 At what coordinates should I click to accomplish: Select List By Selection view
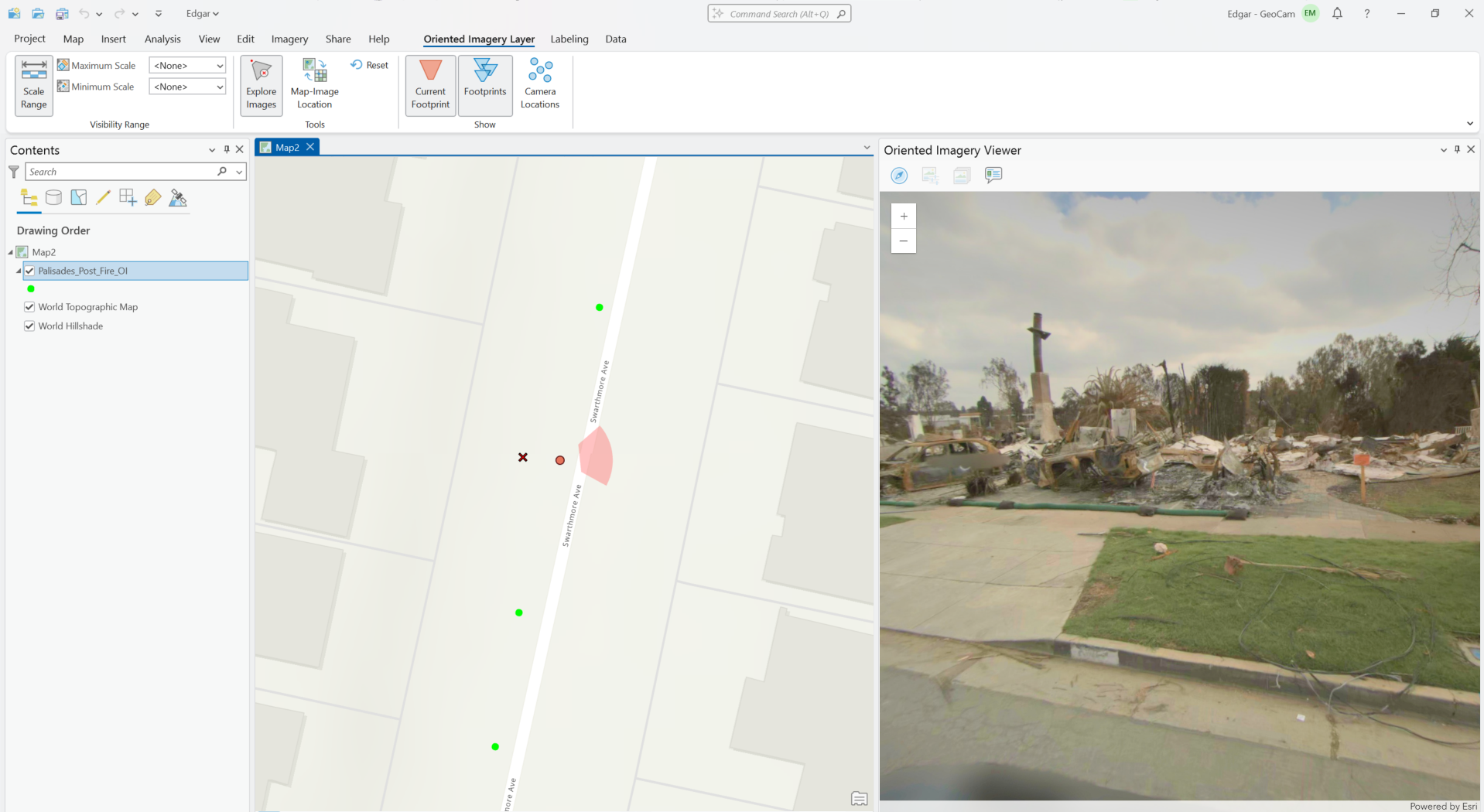(78, 198)
